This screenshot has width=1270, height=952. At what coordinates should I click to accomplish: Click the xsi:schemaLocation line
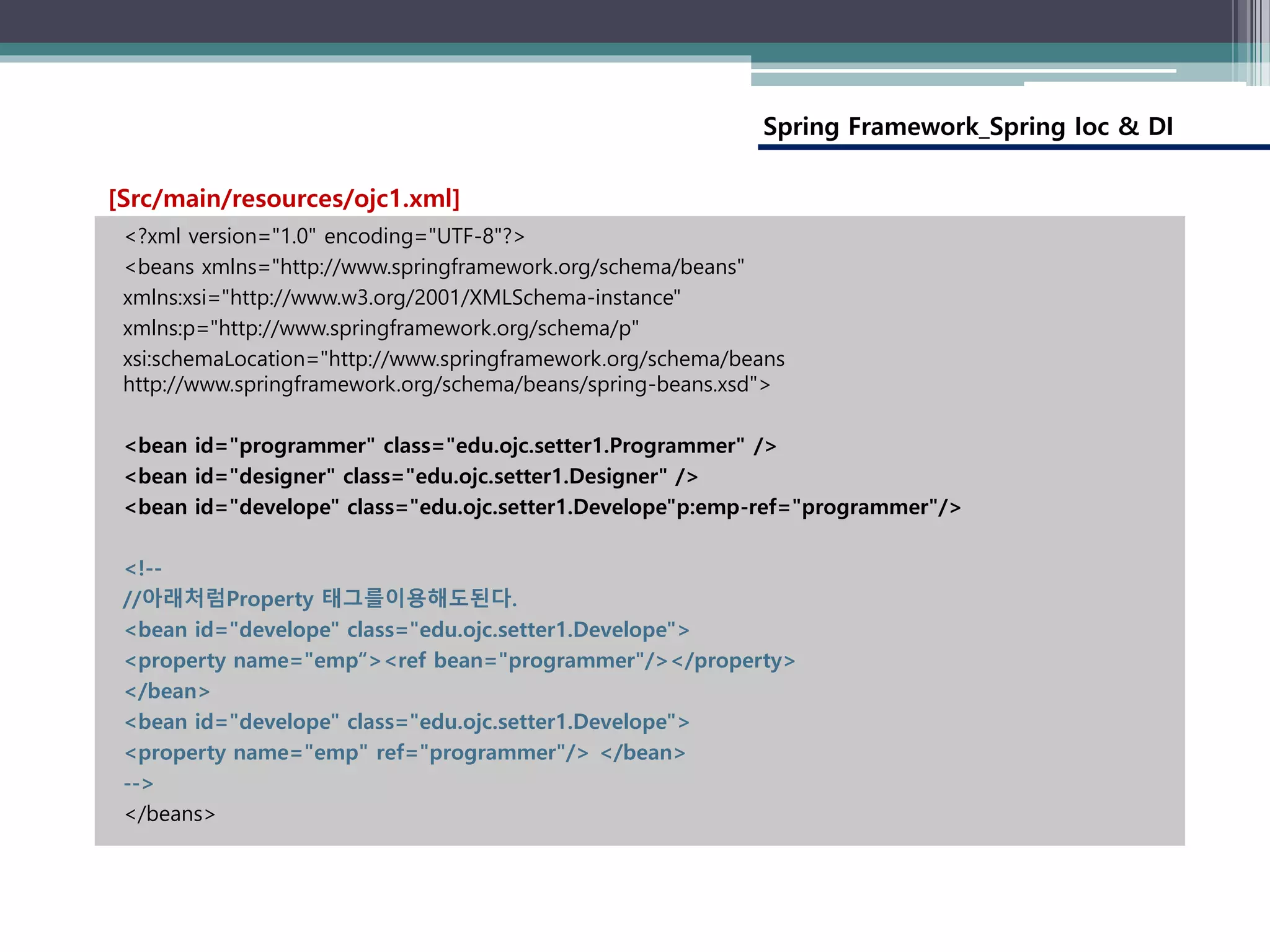tap(454, 359)
